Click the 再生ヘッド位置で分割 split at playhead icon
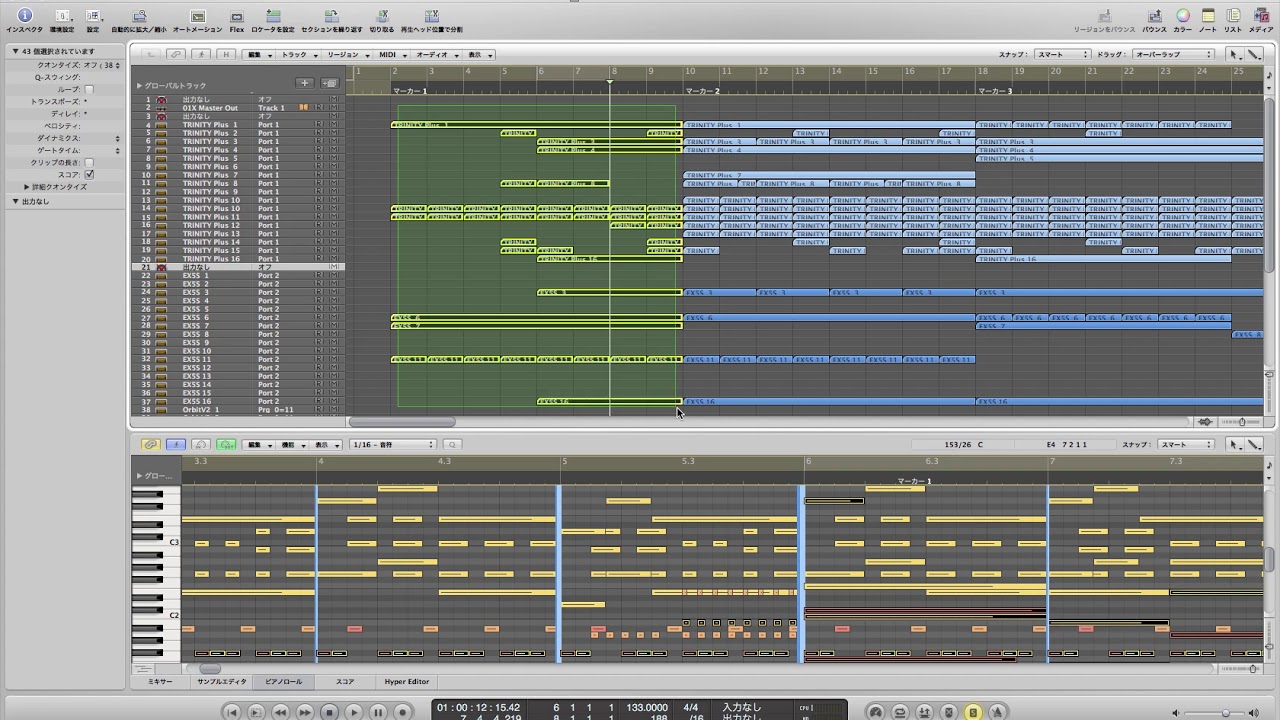This screenshot has width=1280, height=720. pos(431,16)
